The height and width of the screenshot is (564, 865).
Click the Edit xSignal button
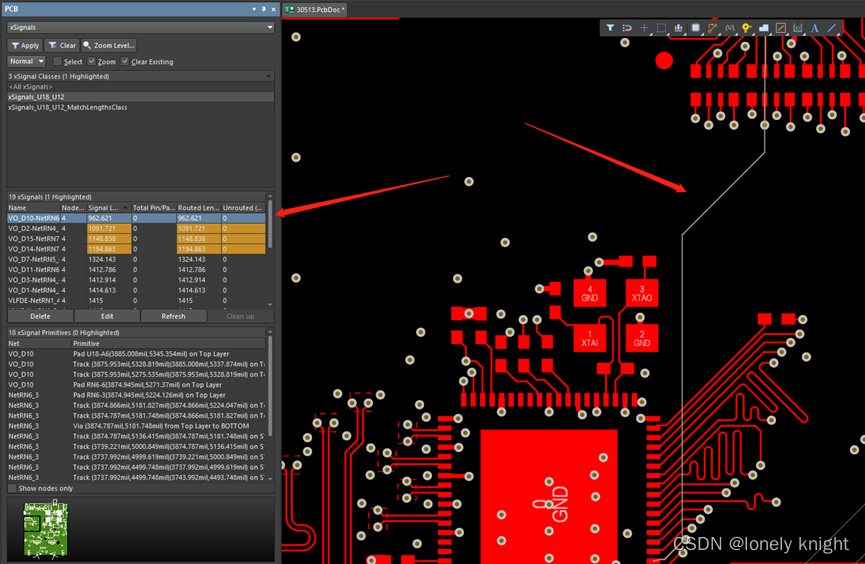[x=107, y=316]
